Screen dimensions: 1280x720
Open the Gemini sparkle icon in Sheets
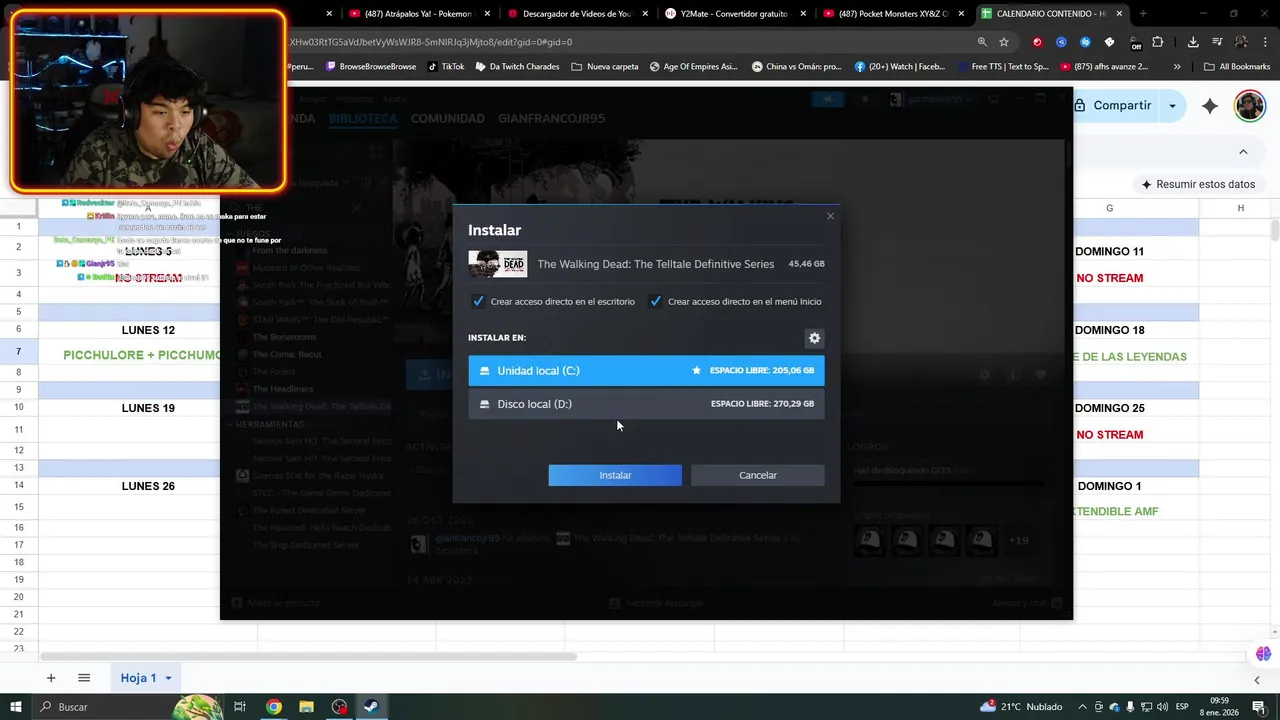[1210, 105]
